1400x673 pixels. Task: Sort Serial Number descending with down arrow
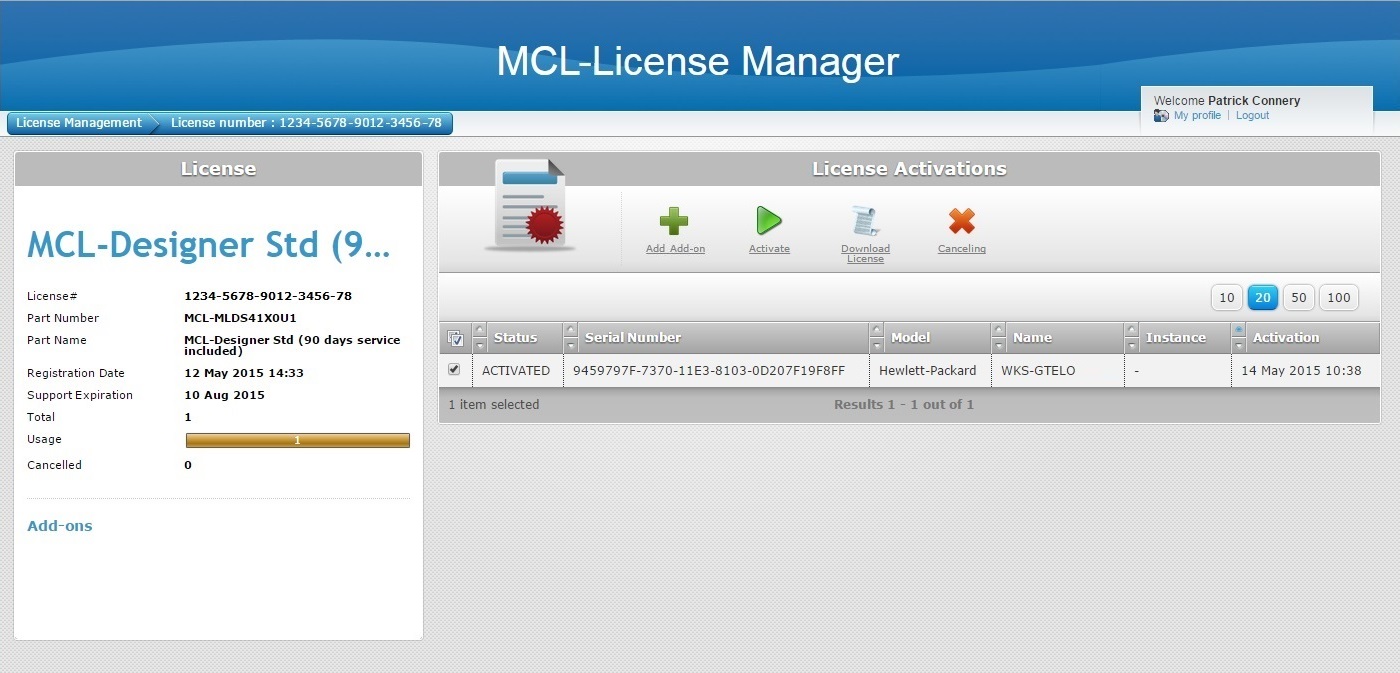click(570, 345)
